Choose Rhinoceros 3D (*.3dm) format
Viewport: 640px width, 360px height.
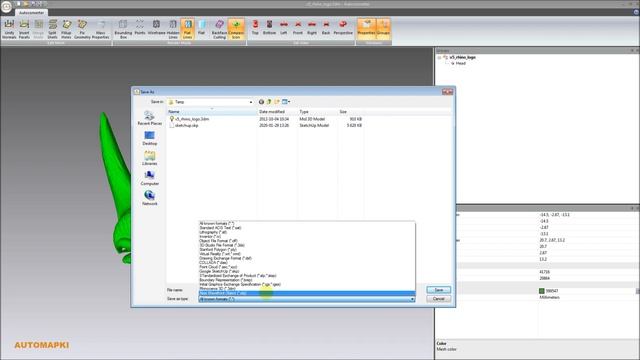pos(307,289)
